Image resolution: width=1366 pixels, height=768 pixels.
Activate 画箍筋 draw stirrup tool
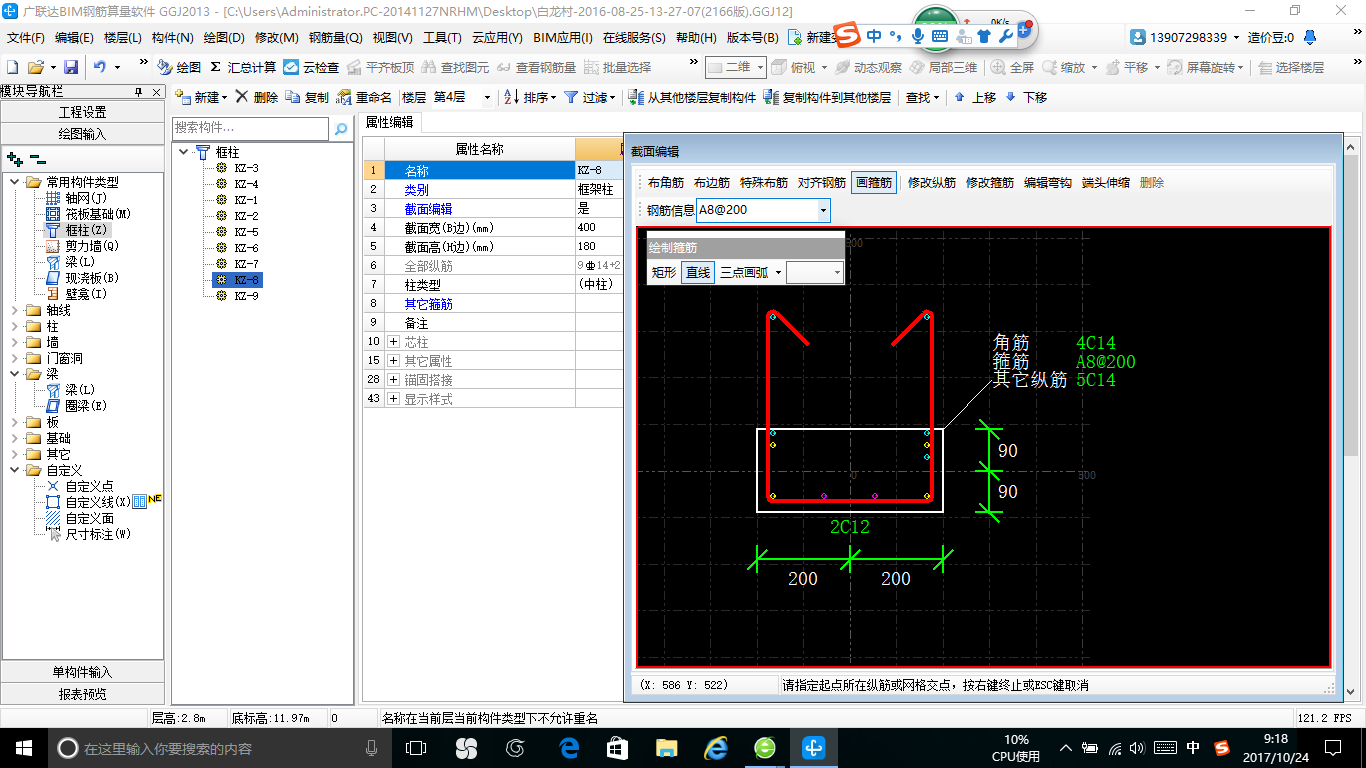[874, 183]
